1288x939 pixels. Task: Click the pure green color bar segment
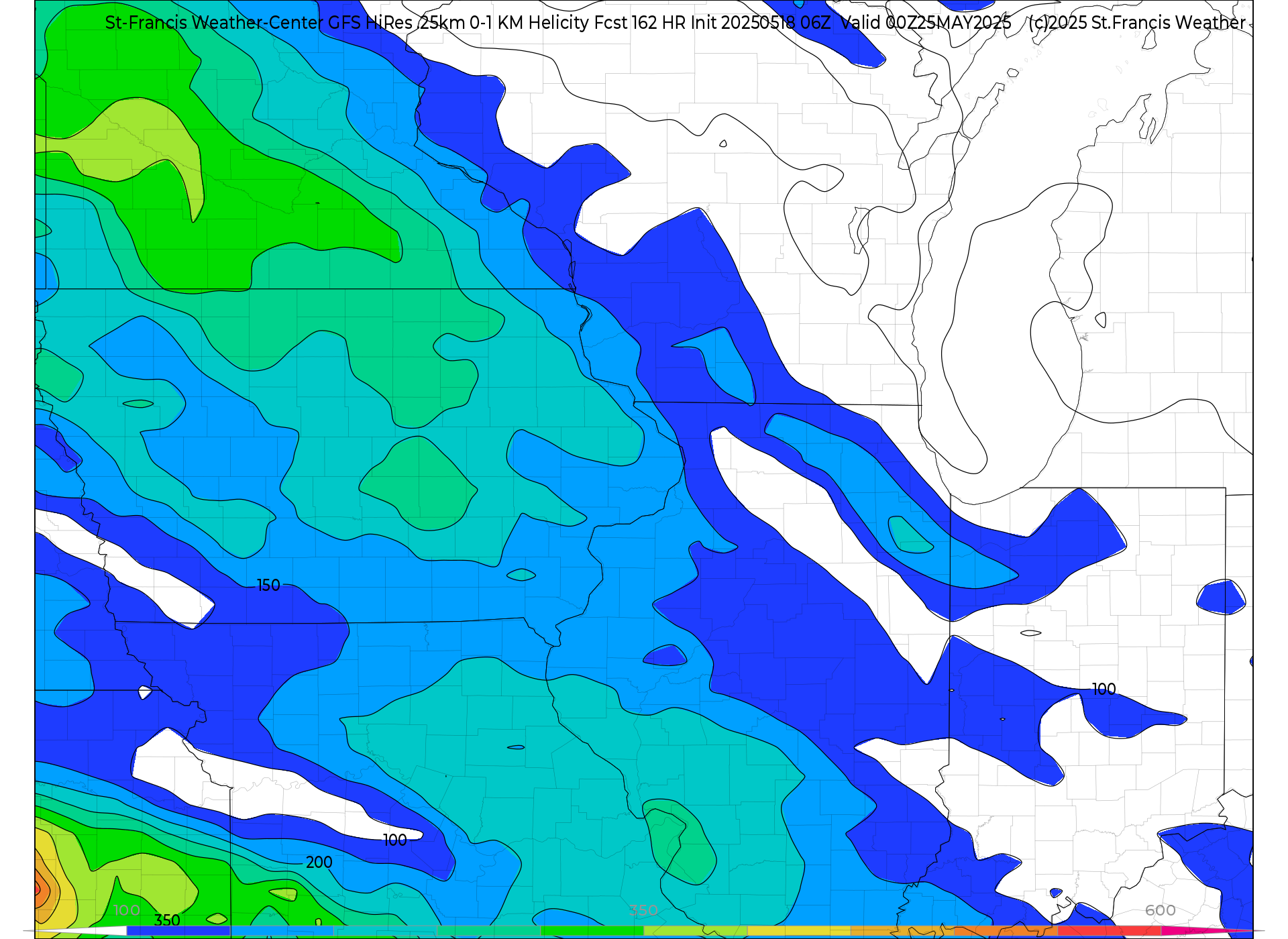click(x=592, y=931)
